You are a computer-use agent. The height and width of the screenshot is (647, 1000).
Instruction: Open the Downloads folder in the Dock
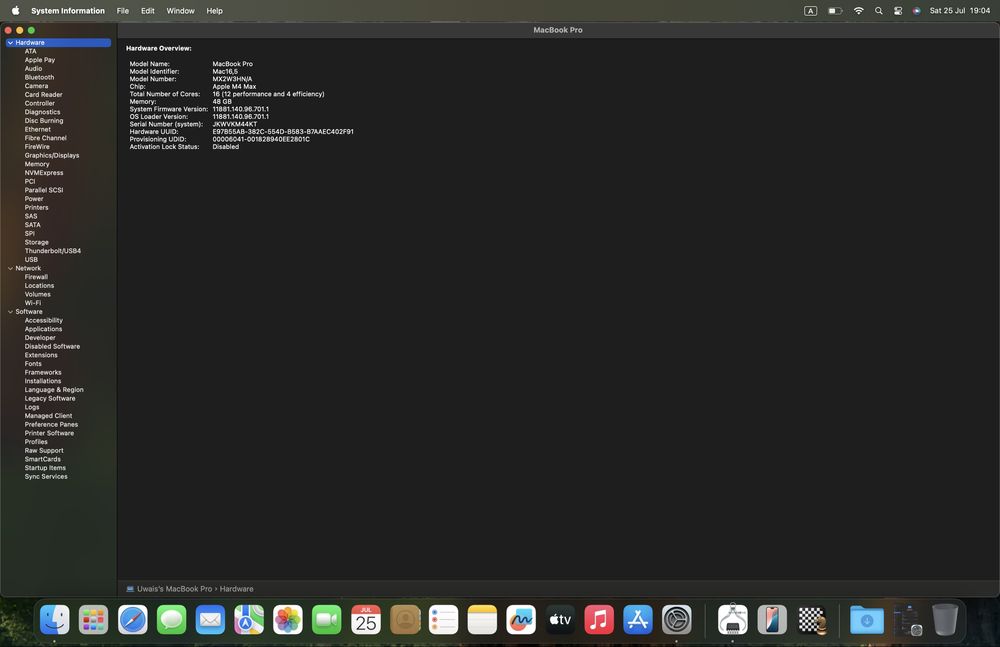[867, 620]
